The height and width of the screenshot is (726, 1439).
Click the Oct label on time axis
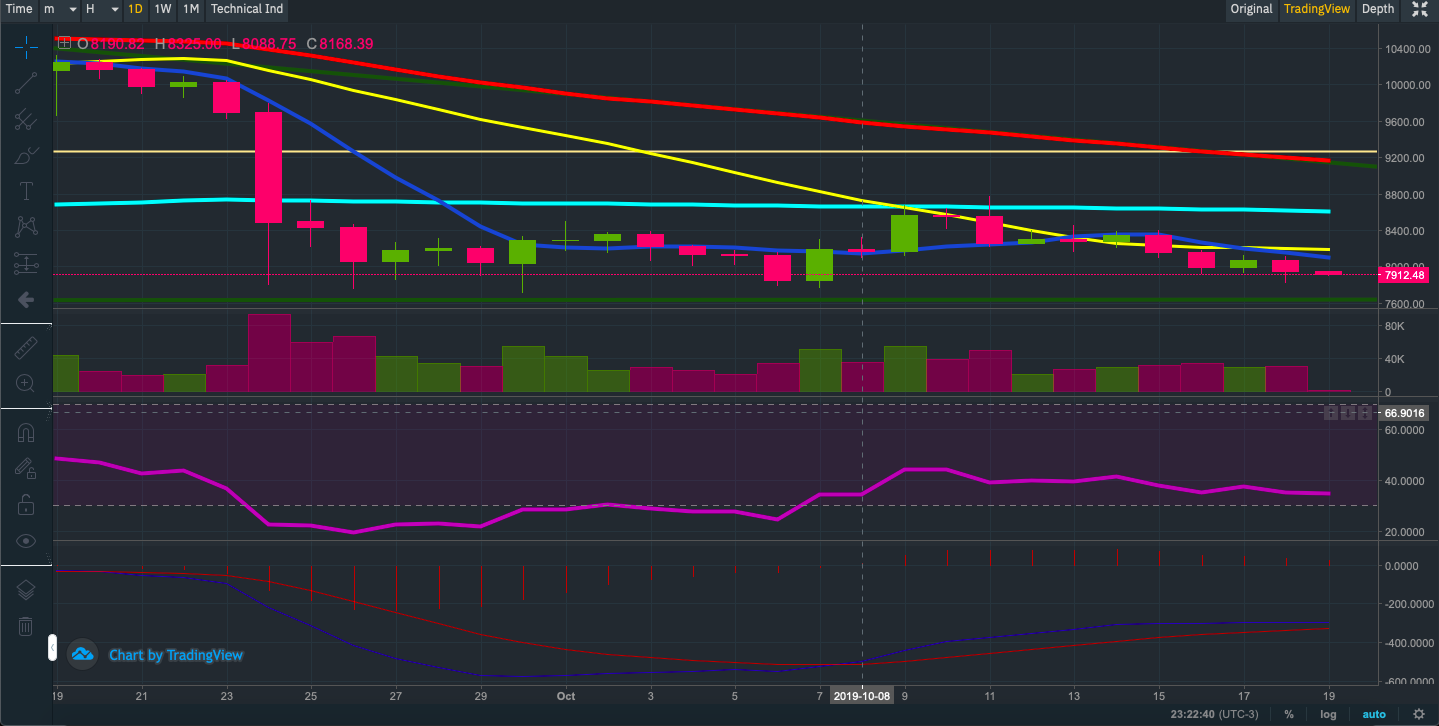click(566, 695)
